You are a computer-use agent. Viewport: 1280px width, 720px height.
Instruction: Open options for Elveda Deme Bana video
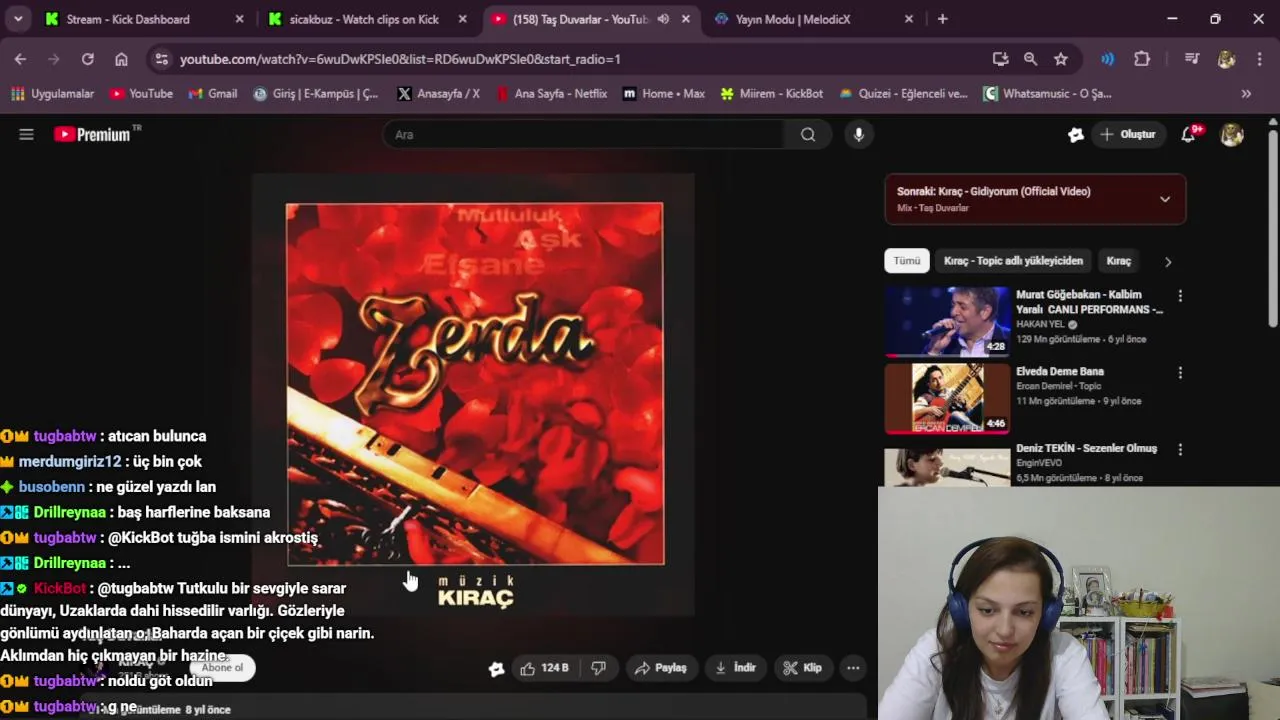click(1180, 373)
